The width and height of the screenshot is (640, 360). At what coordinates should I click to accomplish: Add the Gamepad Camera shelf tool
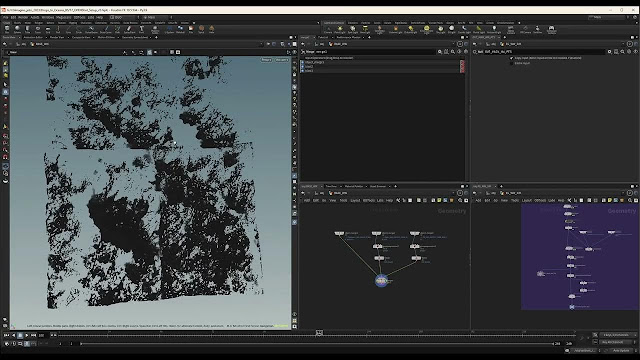(551, 29)
